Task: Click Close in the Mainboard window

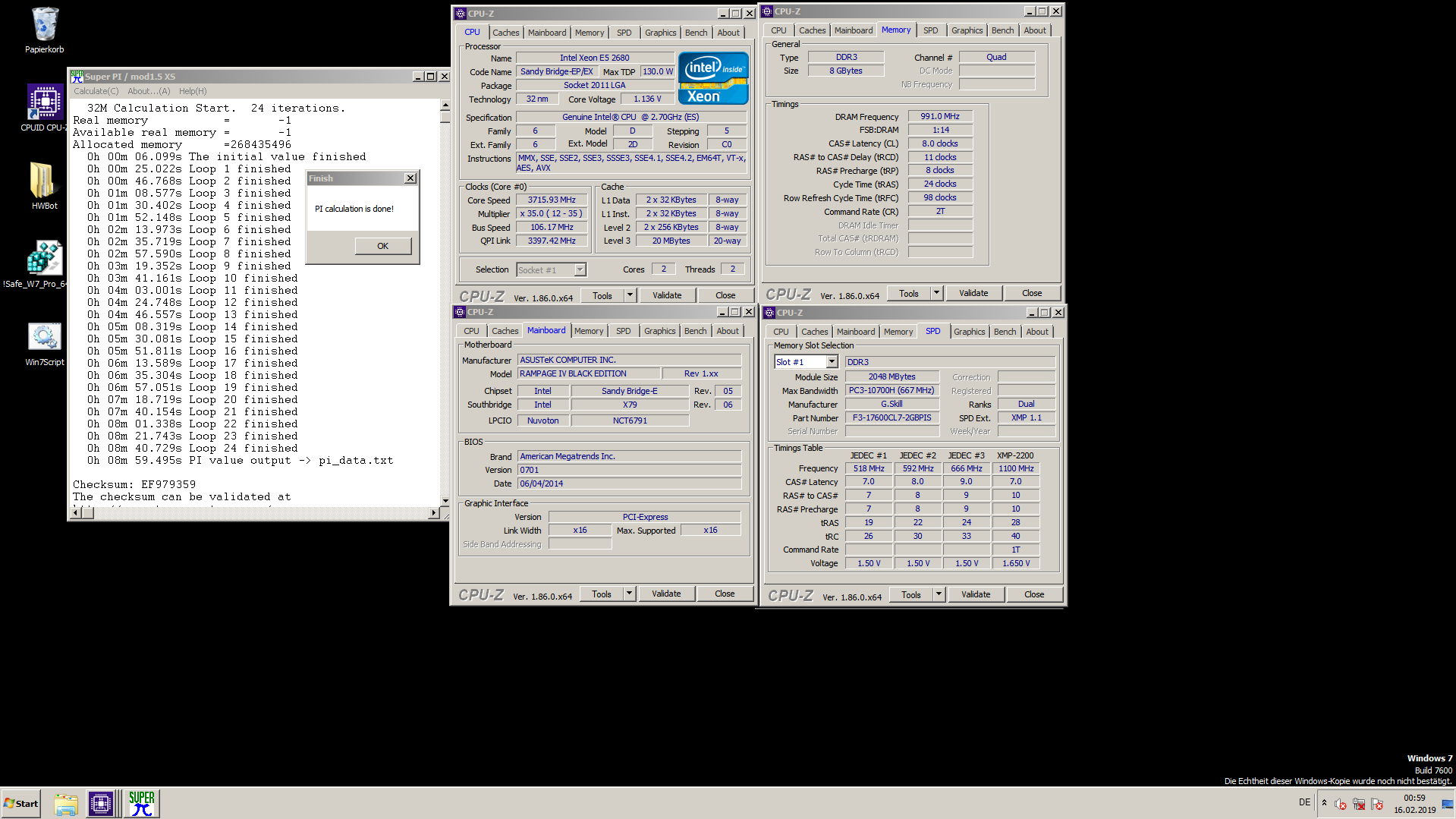Action: pyautogui.click(x=725, y=594)
